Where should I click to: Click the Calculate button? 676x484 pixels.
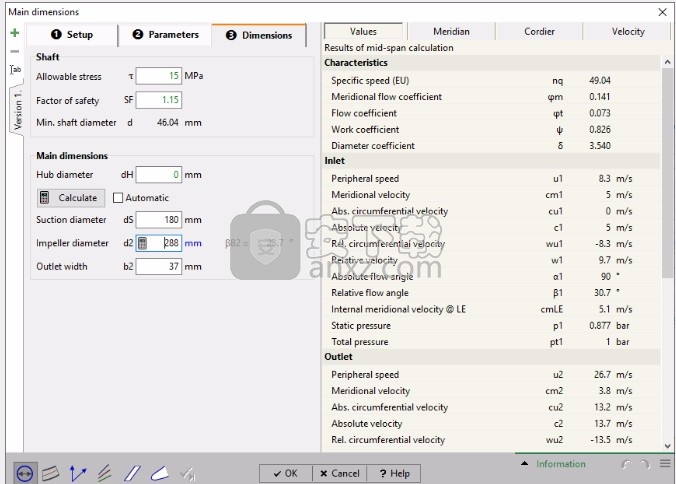coord(71,198)
